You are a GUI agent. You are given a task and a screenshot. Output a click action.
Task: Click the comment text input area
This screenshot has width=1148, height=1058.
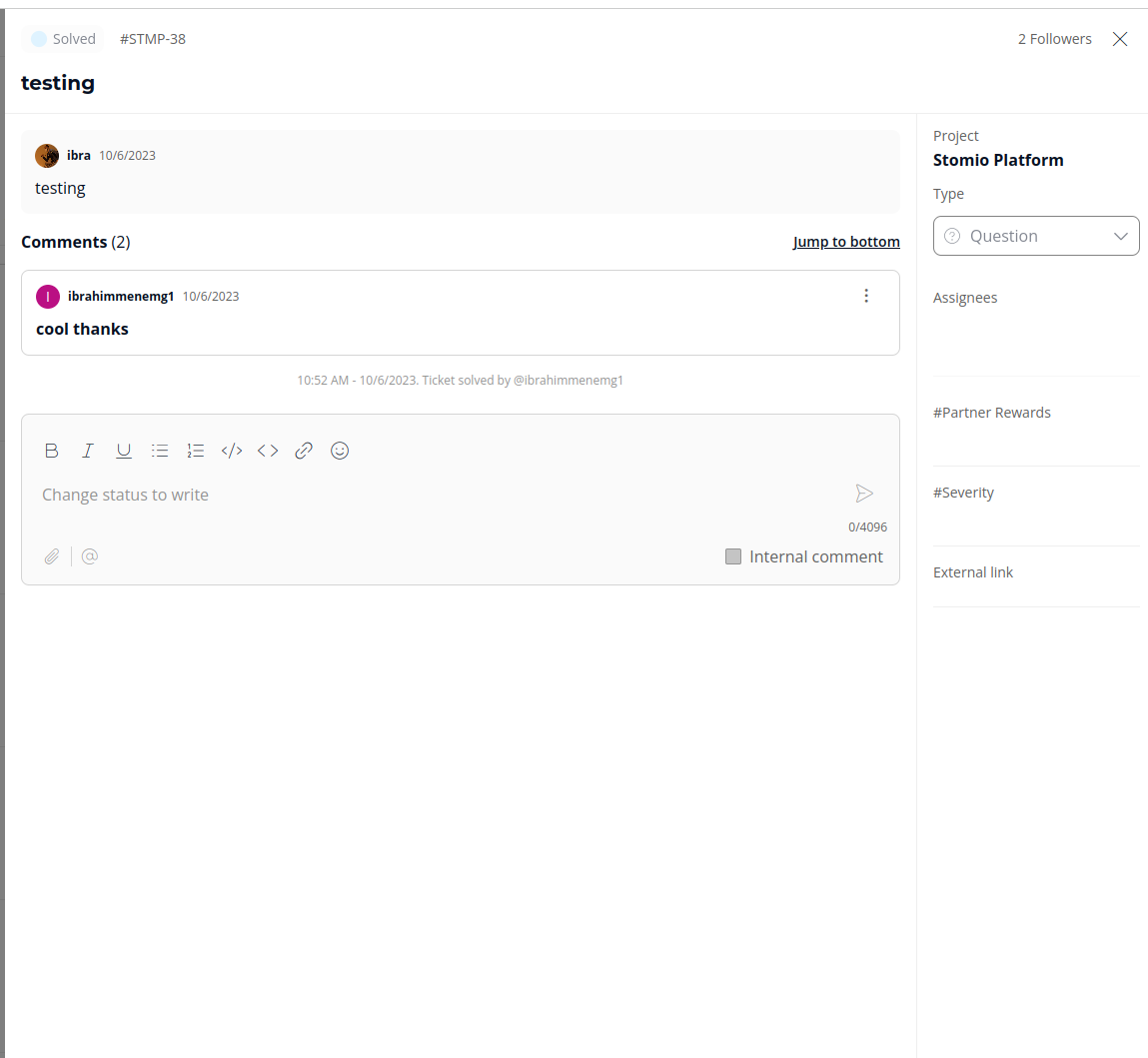(440, 495)
